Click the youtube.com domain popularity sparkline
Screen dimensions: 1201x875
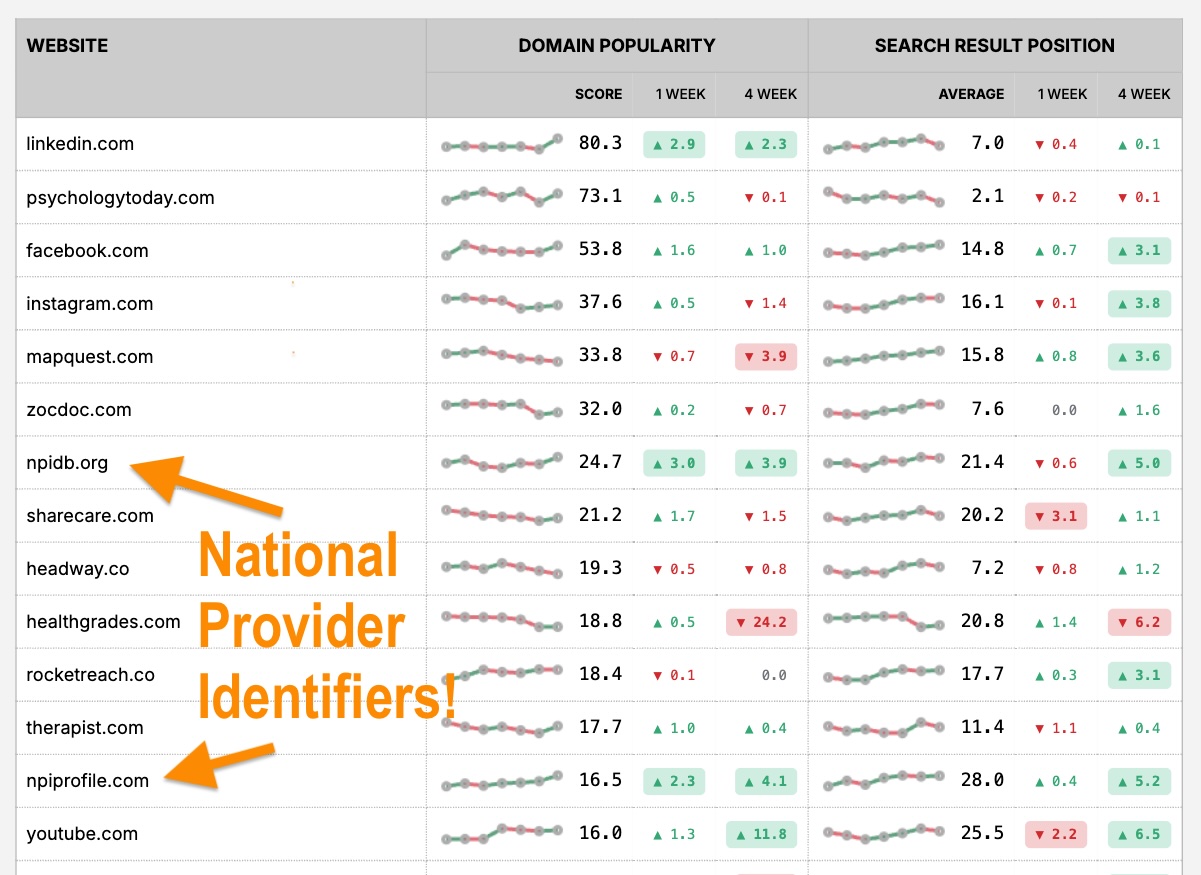[x=501, y=834]
